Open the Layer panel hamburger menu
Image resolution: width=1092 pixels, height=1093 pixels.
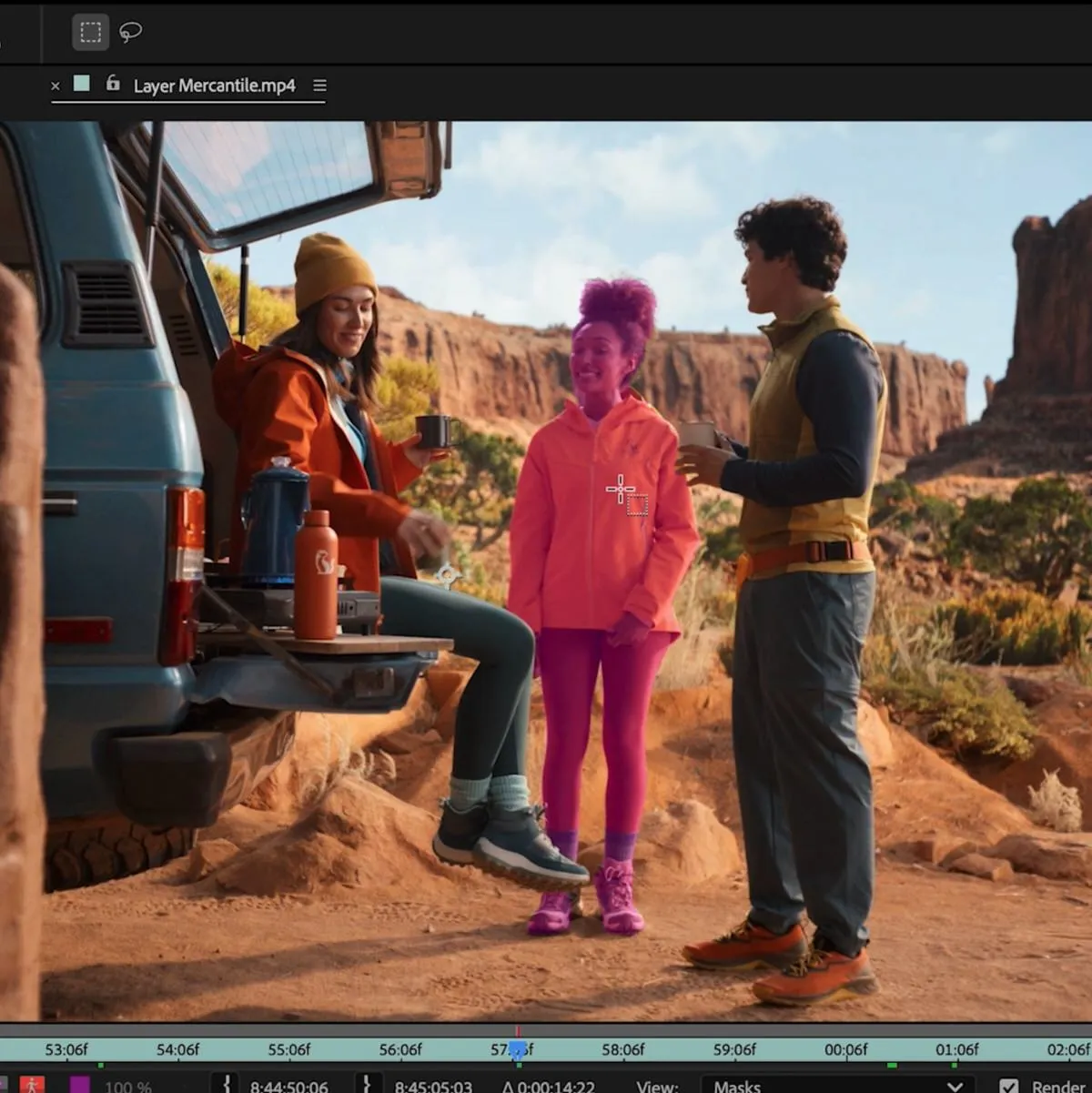pos(318,85)
